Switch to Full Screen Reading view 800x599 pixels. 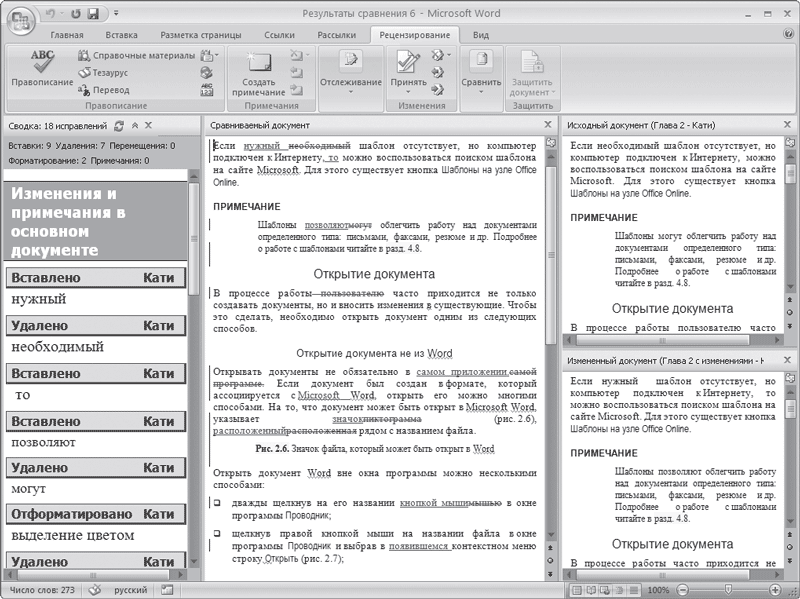coord(591,590)
